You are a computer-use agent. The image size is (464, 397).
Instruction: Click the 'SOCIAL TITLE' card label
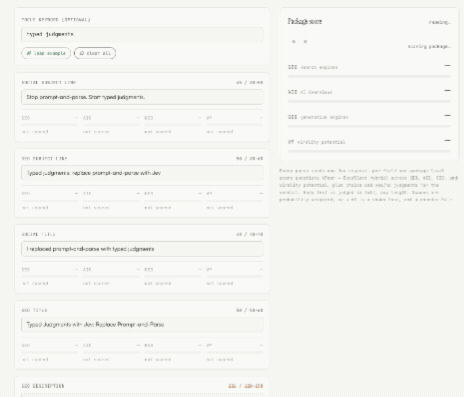click(x=39, y=234)
